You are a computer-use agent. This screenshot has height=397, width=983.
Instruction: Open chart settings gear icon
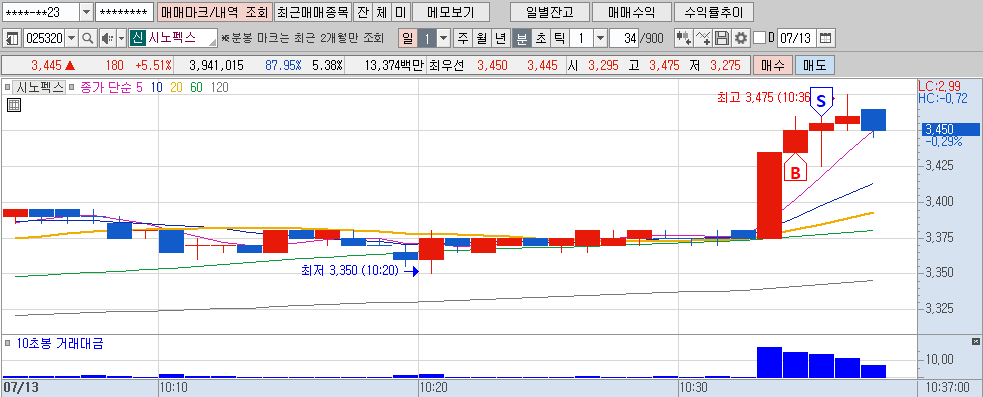click(x=741, y=38)
